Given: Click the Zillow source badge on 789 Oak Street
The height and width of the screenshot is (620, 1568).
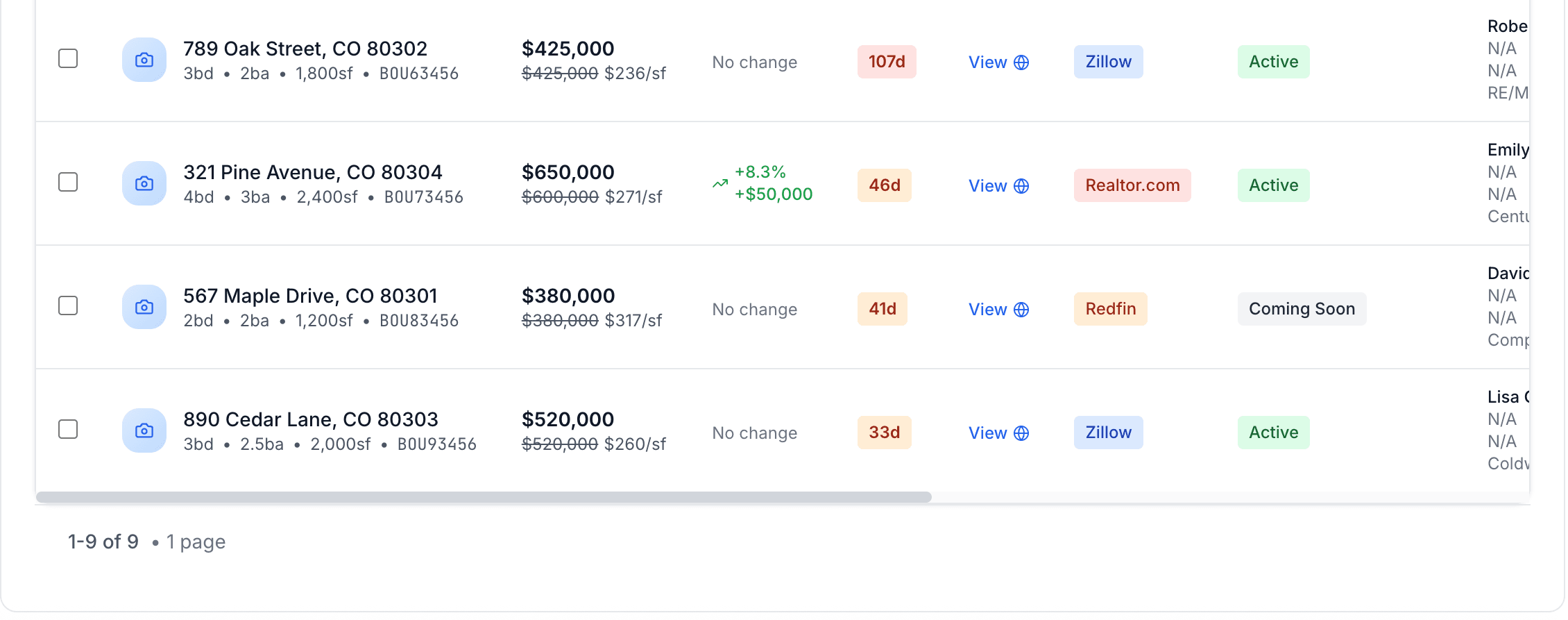Looking at the screenshot, I should pyautogui.click(x=1107, y=61).
